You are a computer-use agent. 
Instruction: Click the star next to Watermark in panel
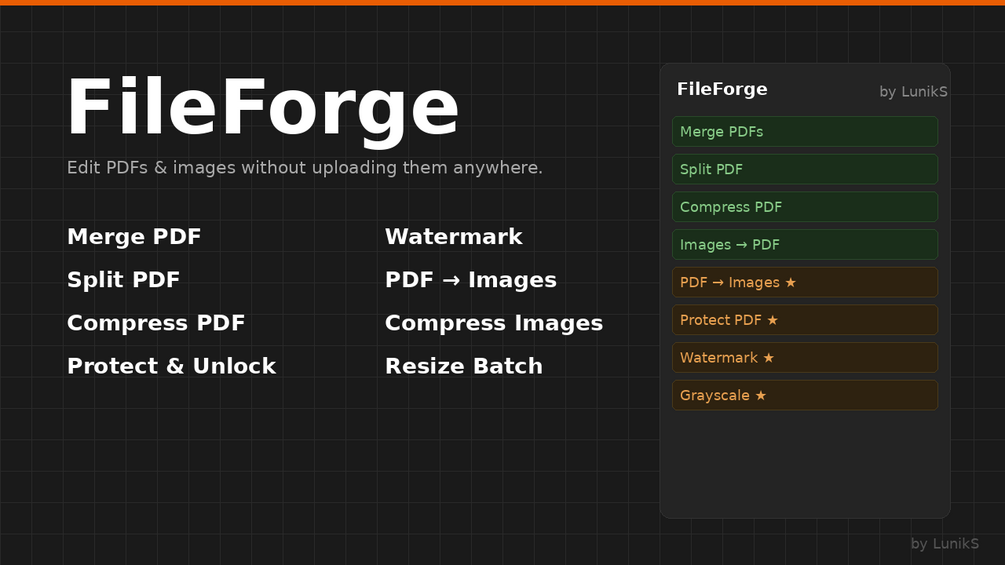coord(768,358)
